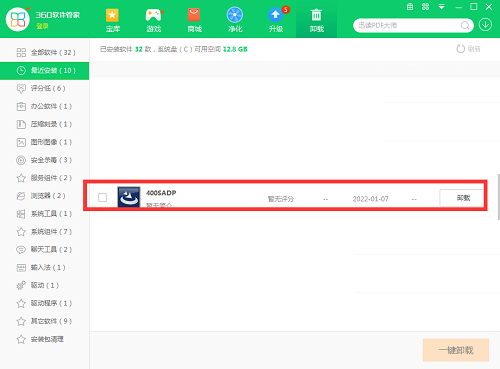Open the 安装包清理 sidebar item
Viewport: 500px width, 369px height.
tap(45, 339)
